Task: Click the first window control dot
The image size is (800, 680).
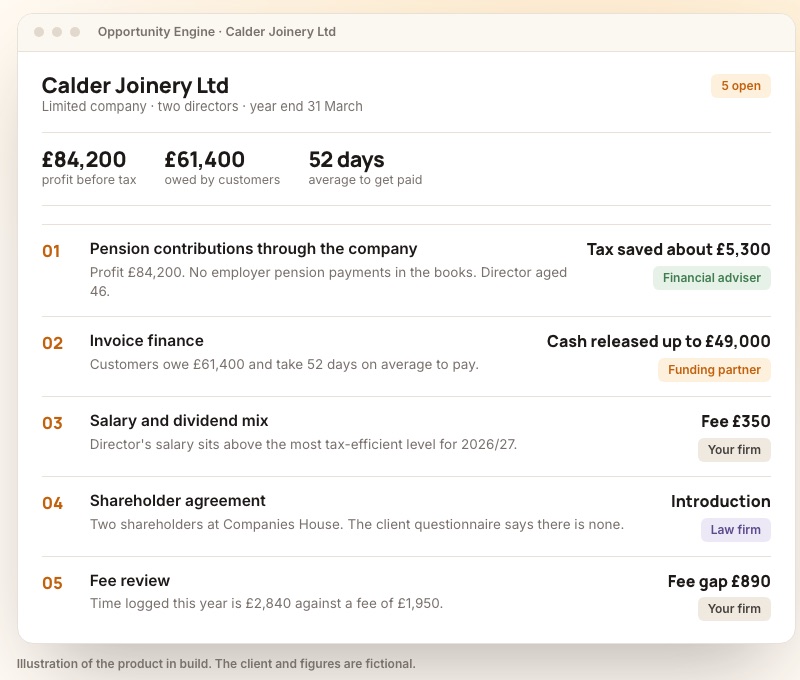Action: click(x=39, y=32)
